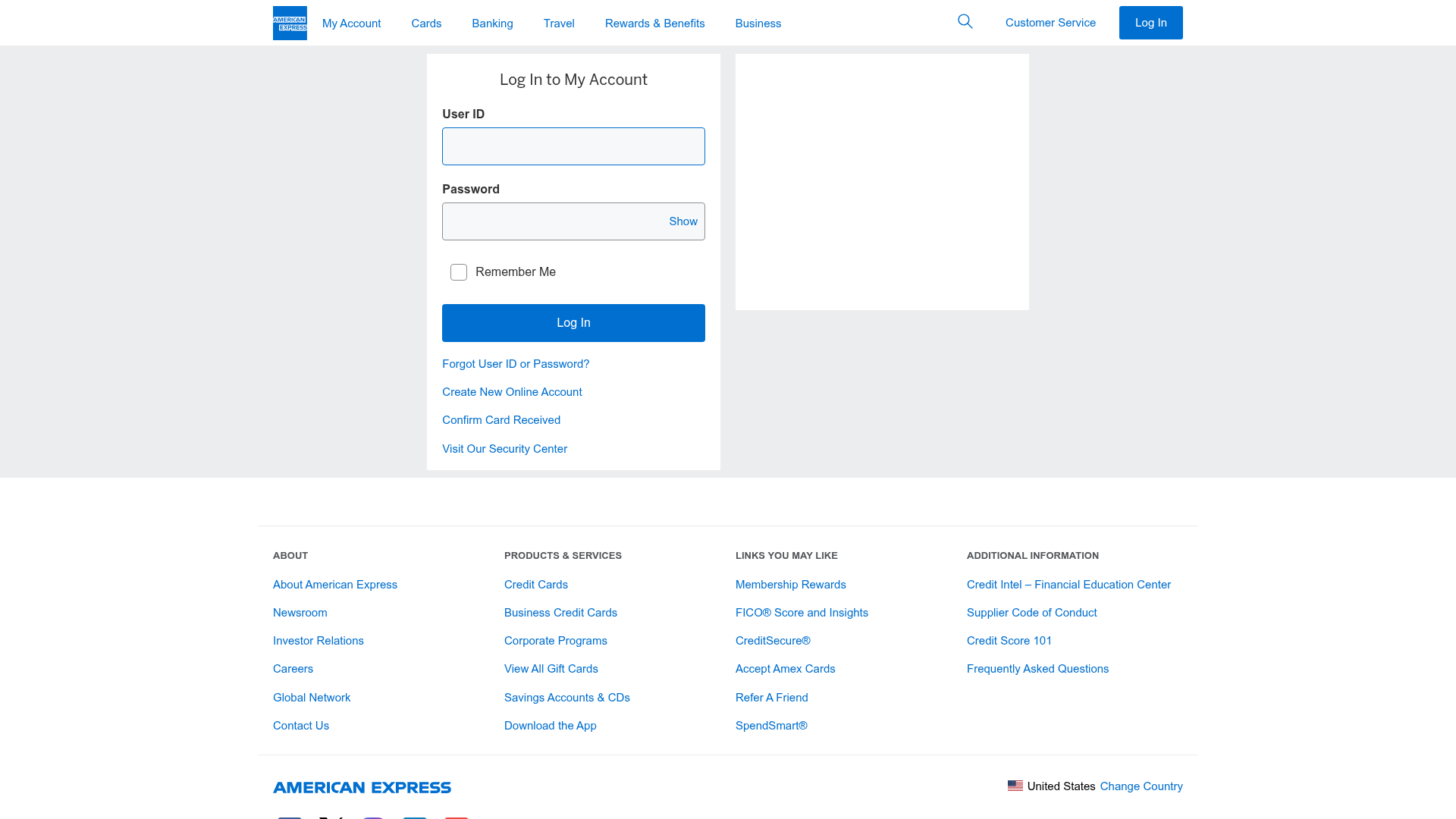Click the User ID label
Screen dimensions: 1456x819
click(x=463, y=115)
